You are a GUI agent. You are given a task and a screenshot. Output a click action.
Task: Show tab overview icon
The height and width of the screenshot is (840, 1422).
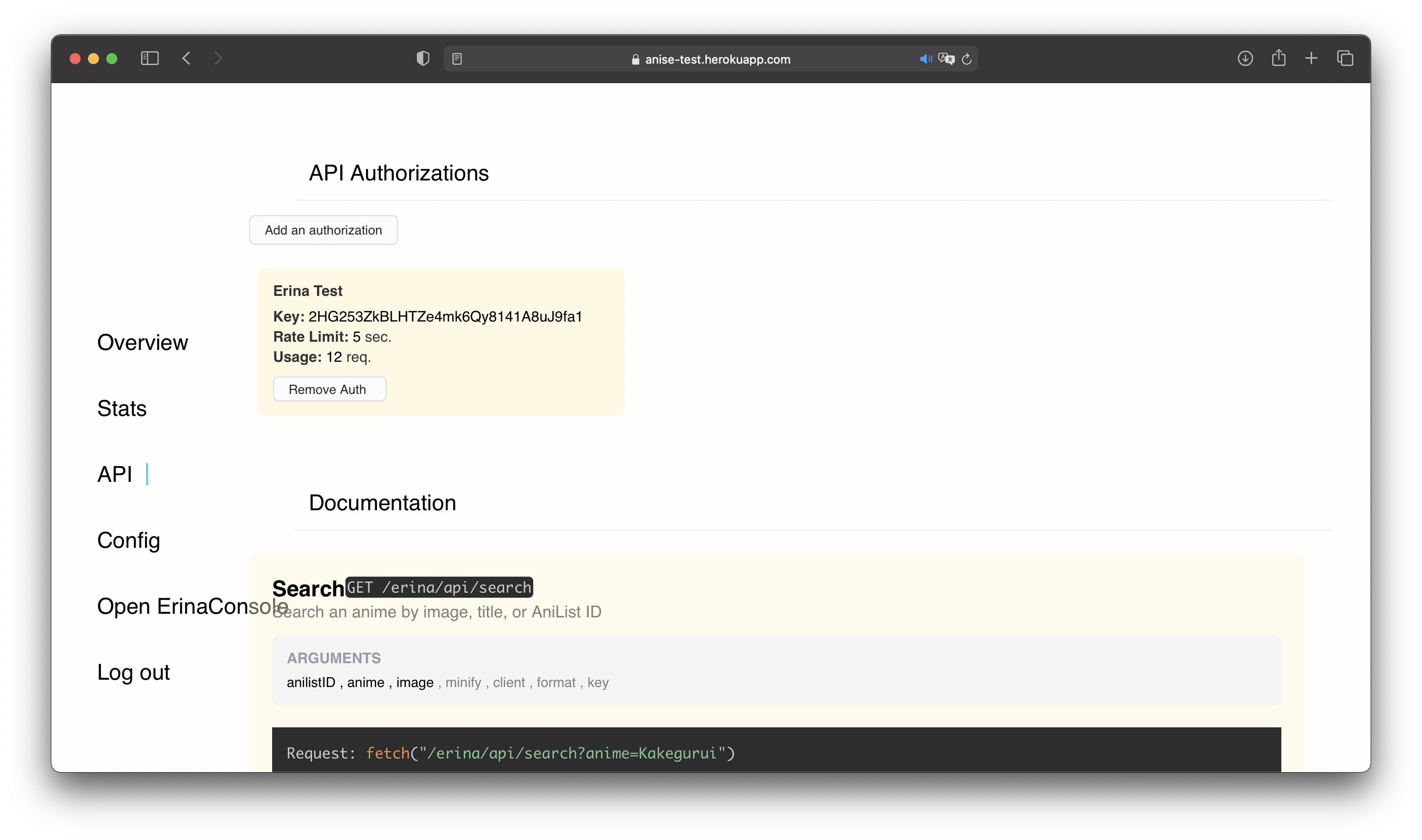coord(1345,58)
